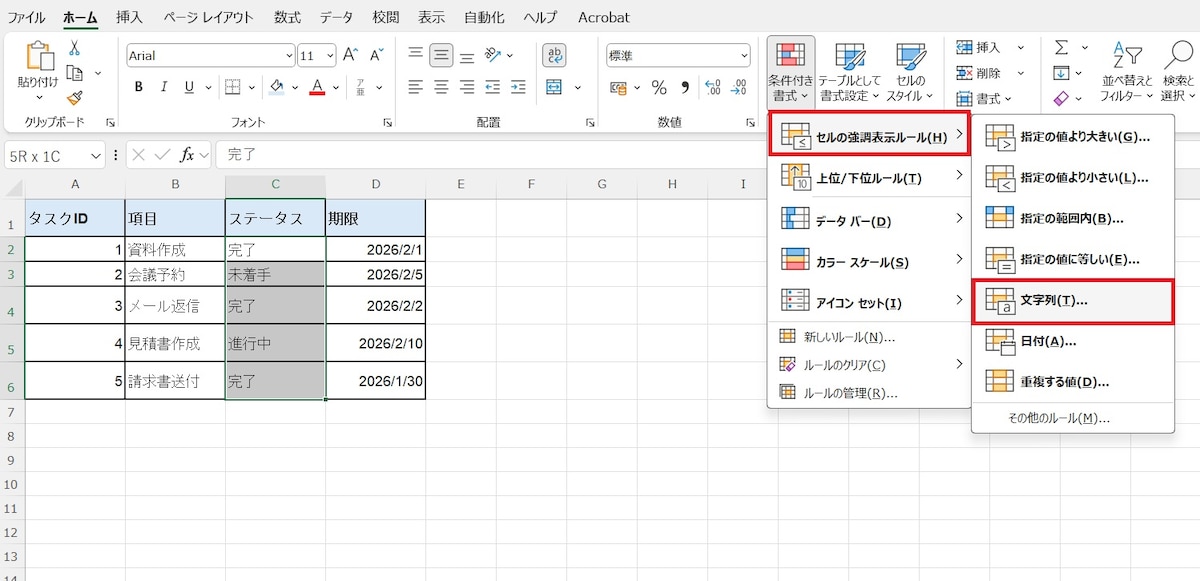Select the Format Painter brush icon
Viewport: 1200px width, 581px height.
click(x=74, y=97)
